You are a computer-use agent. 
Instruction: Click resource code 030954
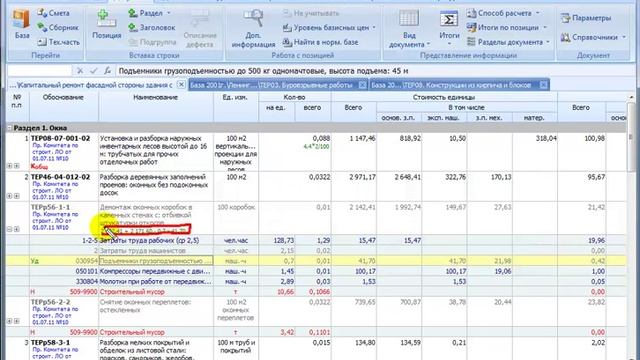(x=87, y=261)
